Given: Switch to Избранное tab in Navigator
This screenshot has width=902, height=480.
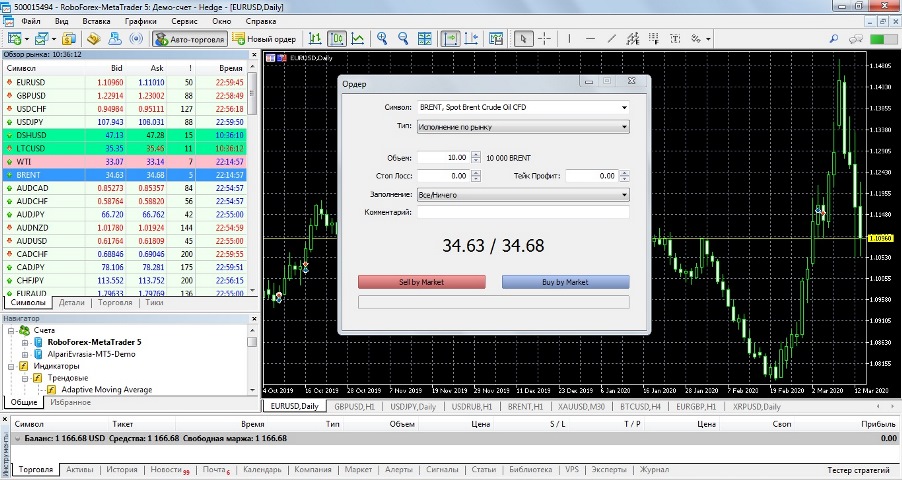Looking at the screenshot, I should click(x=70, y=402).
